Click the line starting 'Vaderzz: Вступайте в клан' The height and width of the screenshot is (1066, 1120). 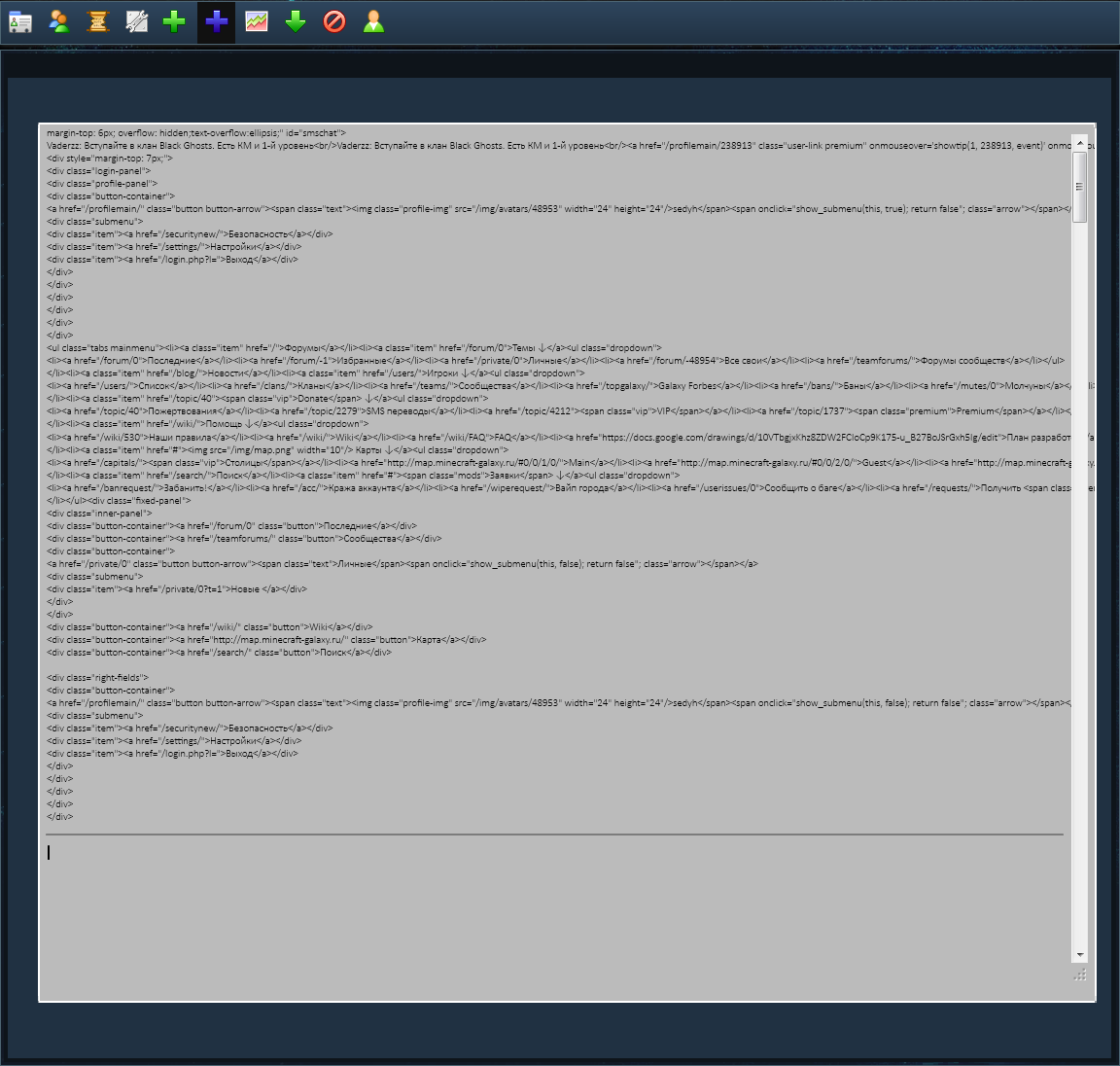pyautogui.click(x=559, y=146)
